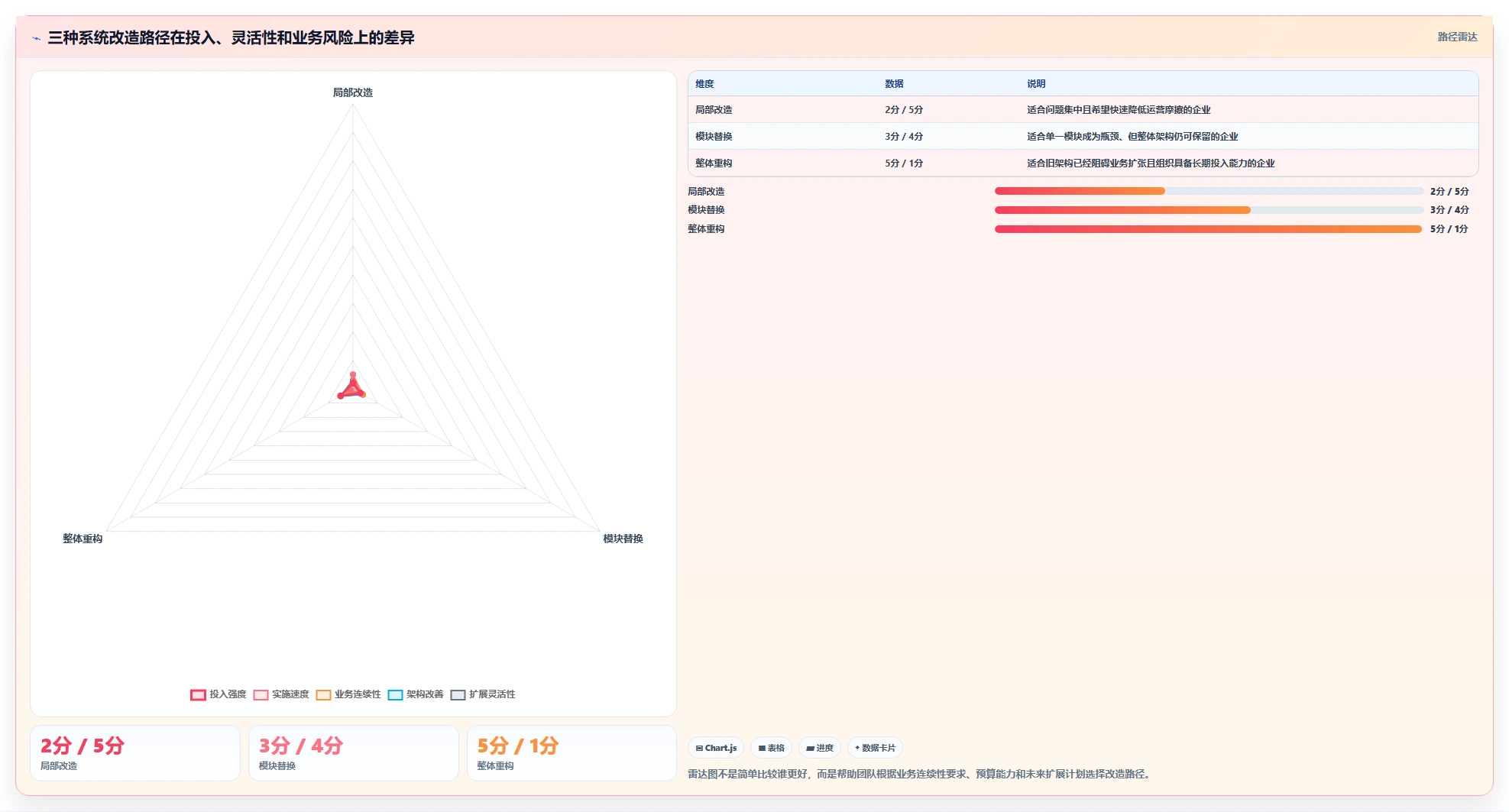
Task: Toggle the 扩展灵活性 legend item
Action: pos(483,694)
